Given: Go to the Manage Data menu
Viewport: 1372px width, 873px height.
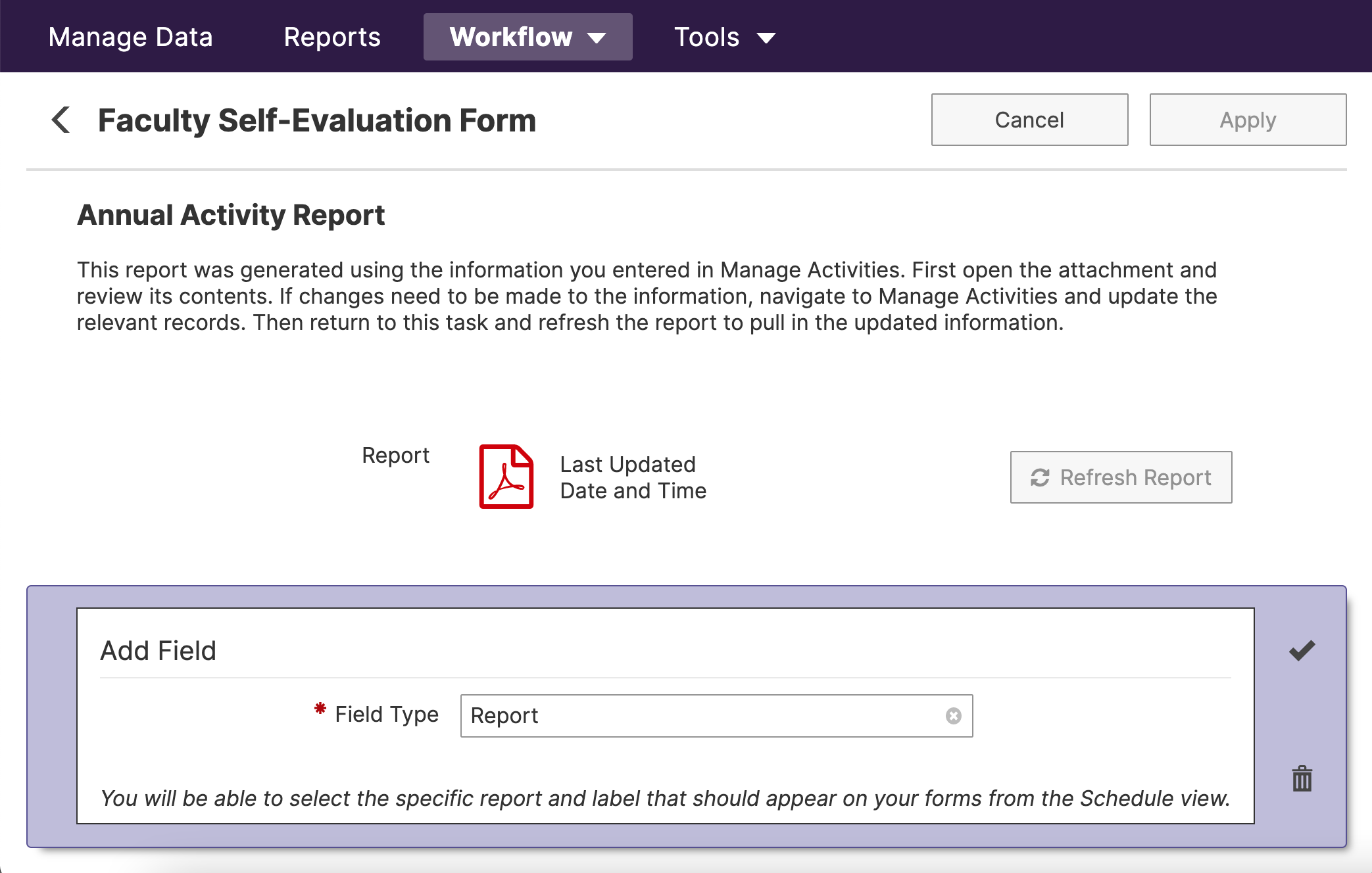Looking at the screenshot, I should (x=131, y=37).
